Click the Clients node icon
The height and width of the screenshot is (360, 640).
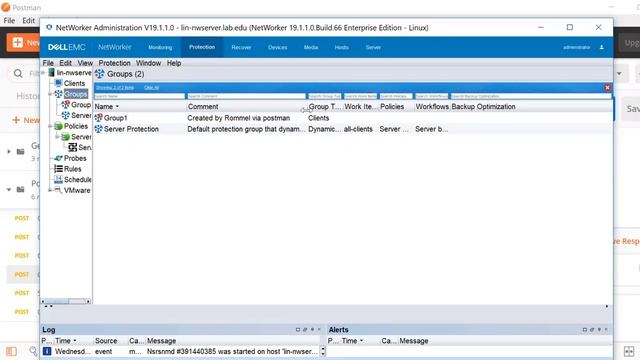[x=58, y=83]
